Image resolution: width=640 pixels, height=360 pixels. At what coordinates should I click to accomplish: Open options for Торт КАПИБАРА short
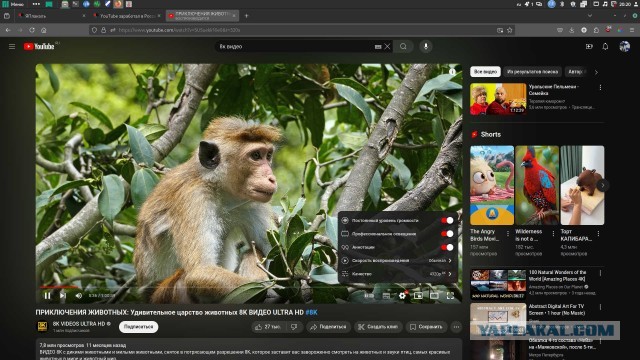(598, 234)
